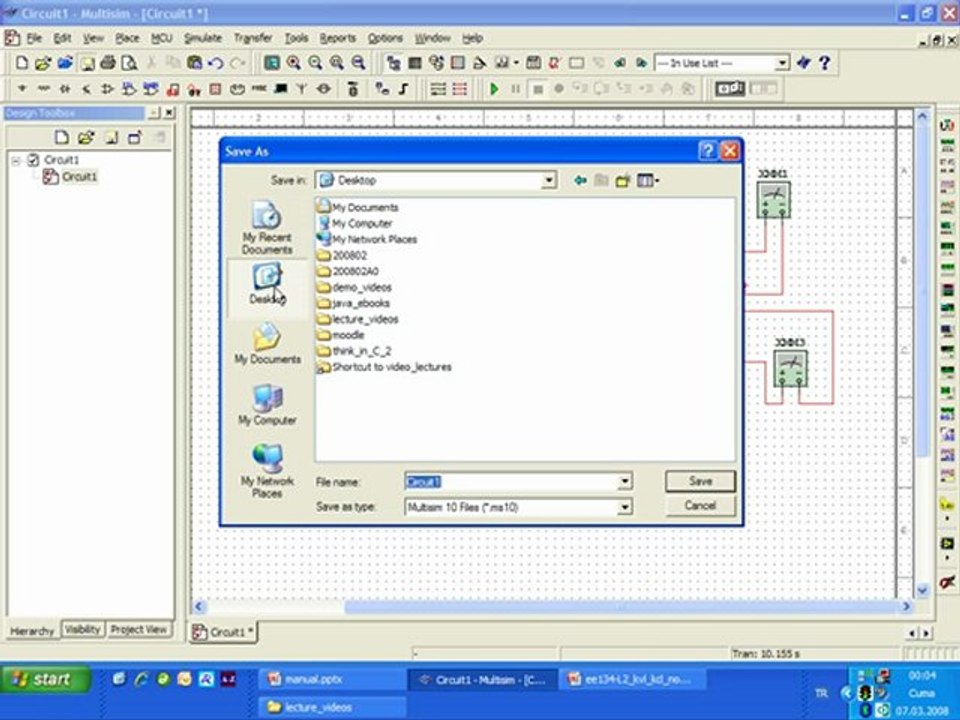
Task: Click the Start button on taskbar
Action: [x=45, y=679]
